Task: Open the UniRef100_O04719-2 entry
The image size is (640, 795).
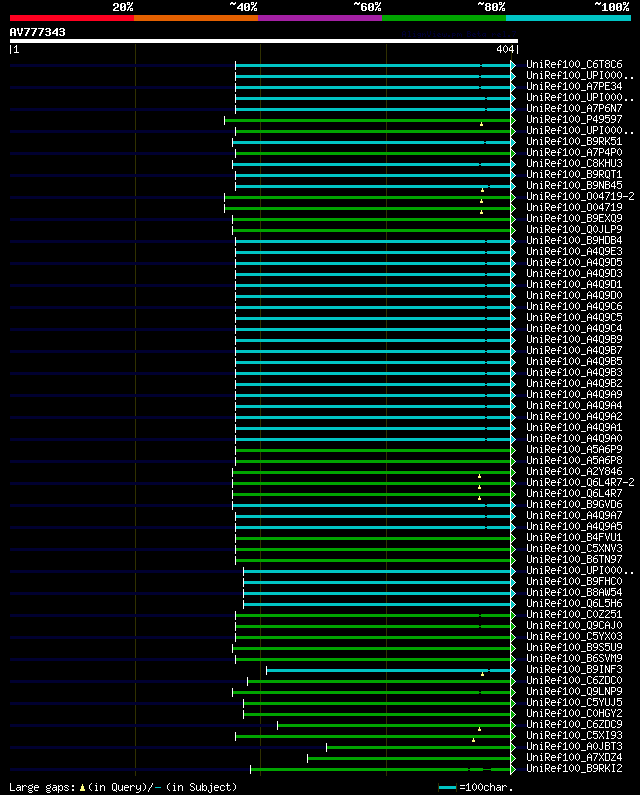Action: (580, 196)
